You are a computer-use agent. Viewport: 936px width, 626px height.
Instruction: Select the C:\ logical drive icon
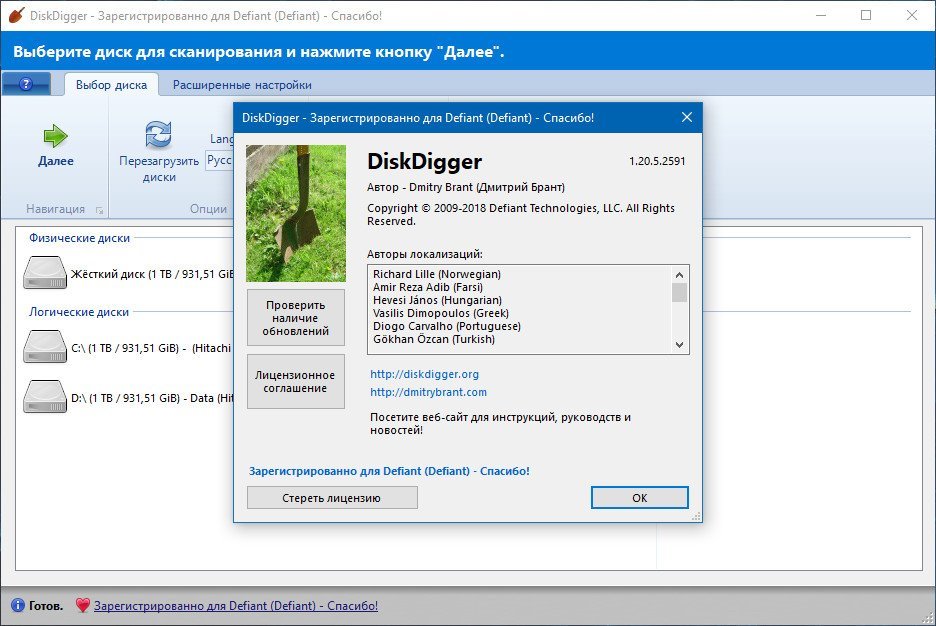[45, 347]
